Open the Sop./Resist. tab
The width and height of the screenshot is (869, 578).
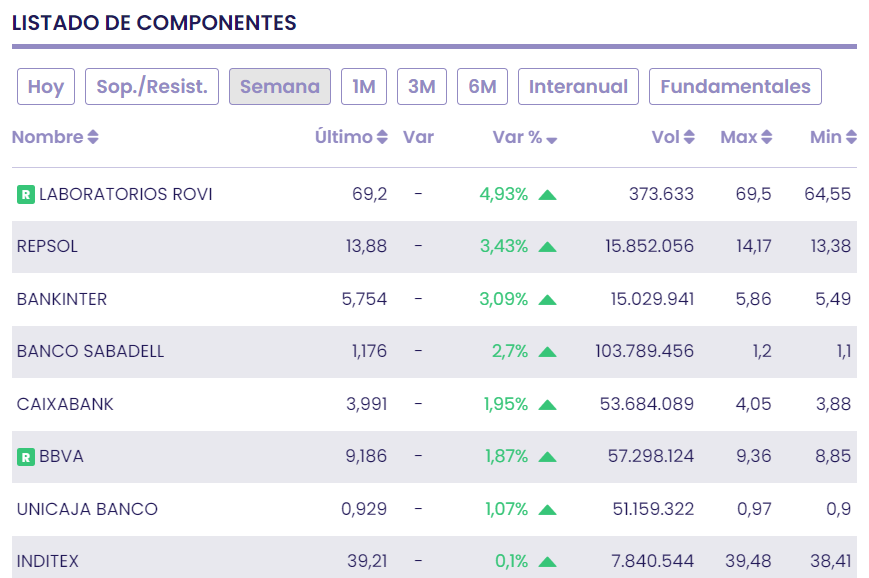(x=152, y=87)
